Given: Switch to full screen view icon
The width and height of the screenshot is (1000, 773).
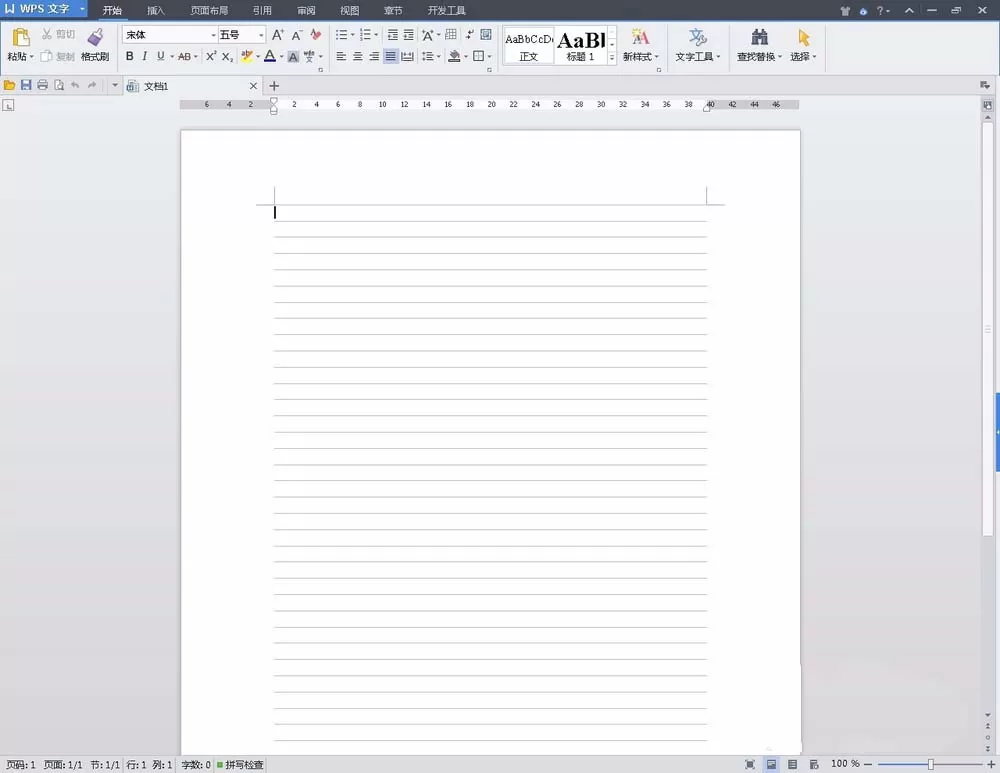Looking at the screenshot, I should tap(750, 764).
